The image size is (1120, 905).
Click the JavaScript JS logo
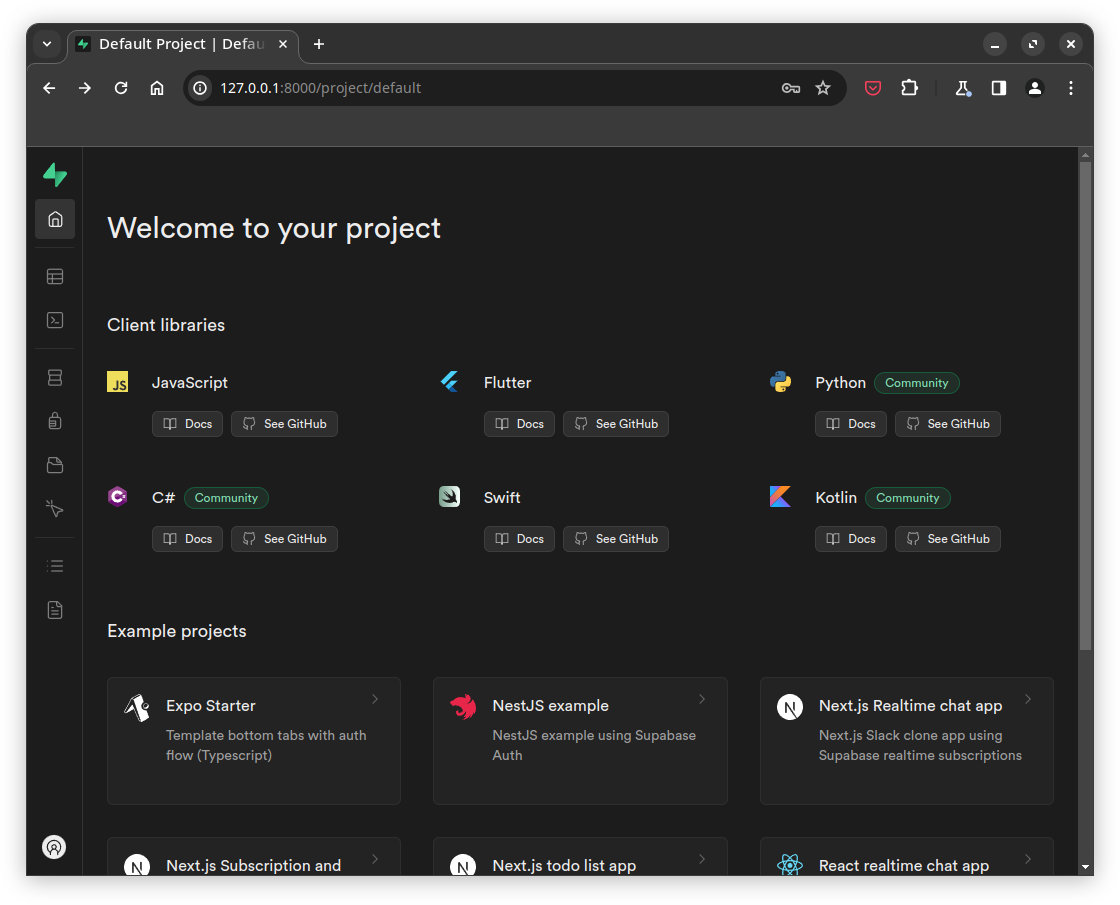118,382
